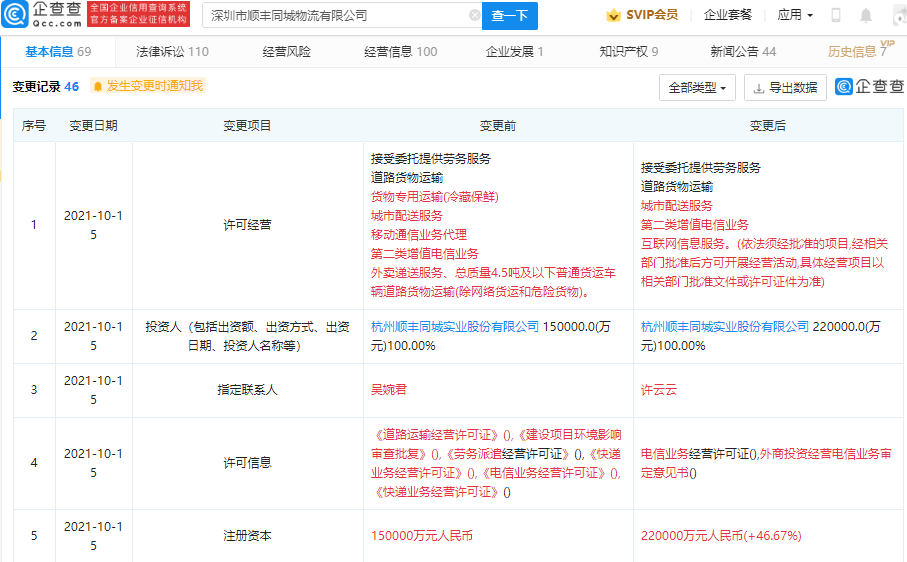The width and height of the screenshot is (907, 562).
Task: Switch to the 经营风险 tab
Action: [x=286, y=51]
